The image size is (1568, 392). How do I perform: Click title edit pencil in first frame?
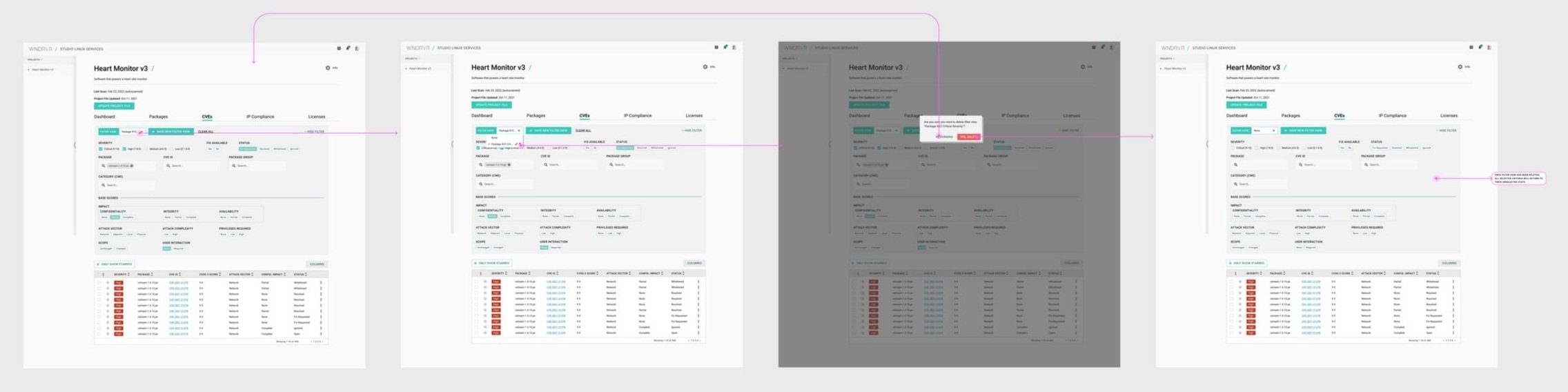(153, 68)
